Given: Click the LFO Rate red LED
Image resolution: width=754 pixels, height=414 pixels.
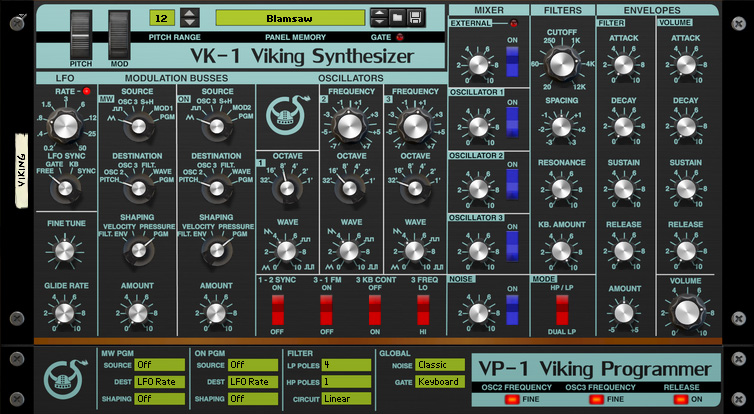Looking at the screenshot, I should [87, 91].
